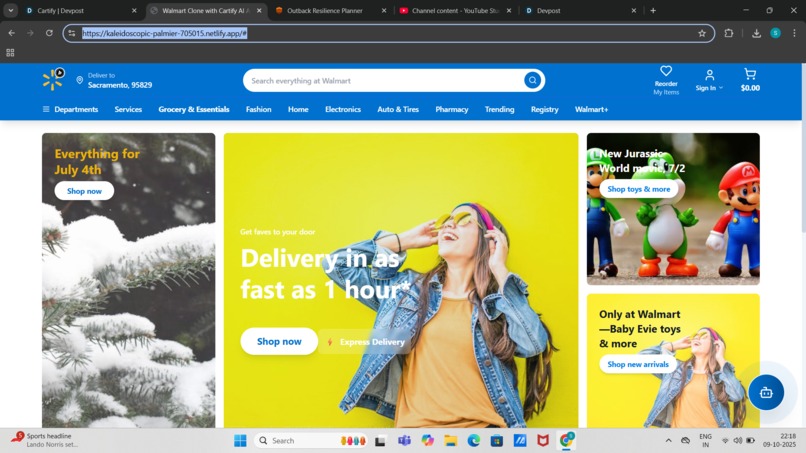Open the floating chatbot assistant button
This screenshot has height=453, width=806.
coord(766,392)
